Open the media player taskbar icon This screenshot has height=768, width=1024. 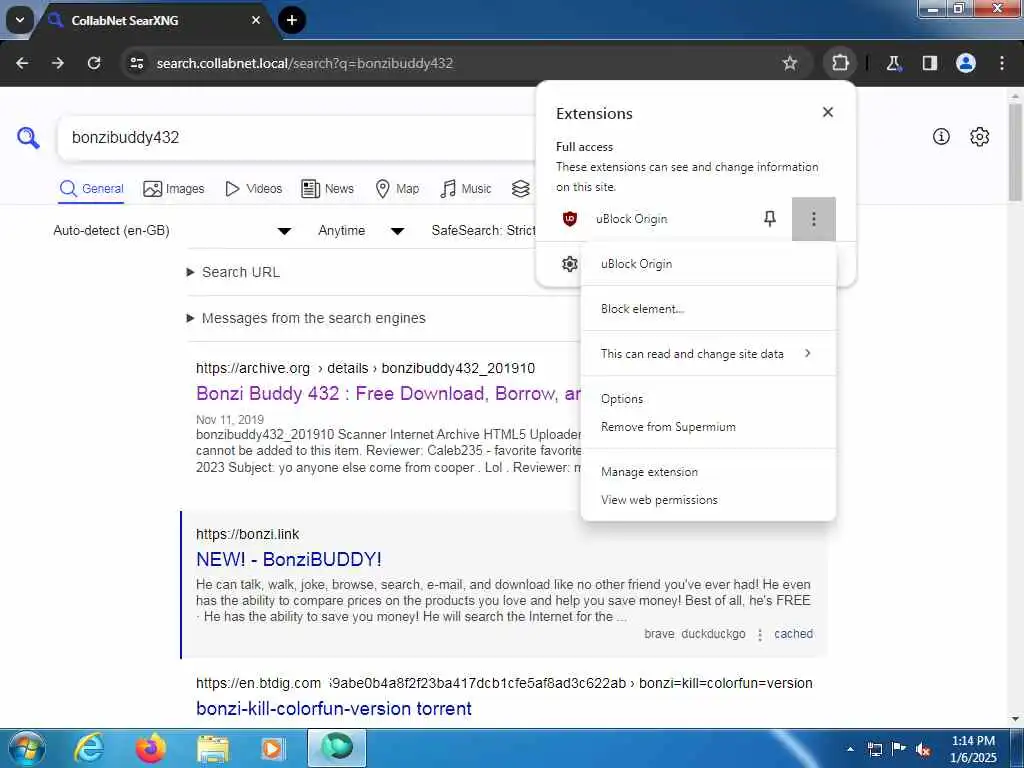point(273,748)
